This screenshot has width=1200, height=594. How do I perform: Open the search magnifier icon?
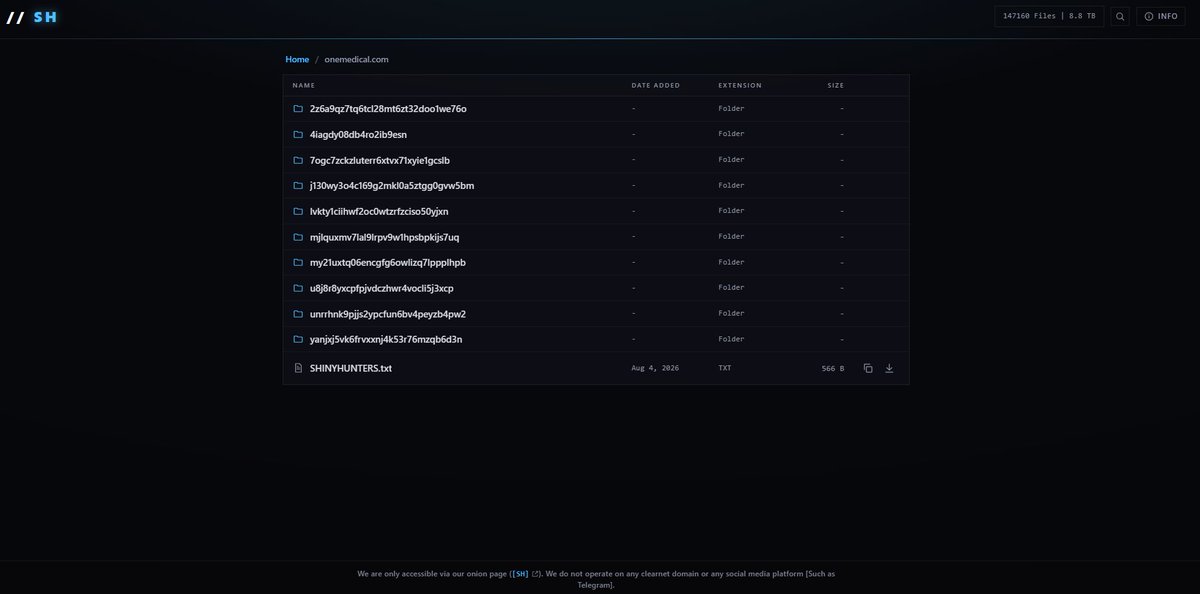(x=1120, y=16)
